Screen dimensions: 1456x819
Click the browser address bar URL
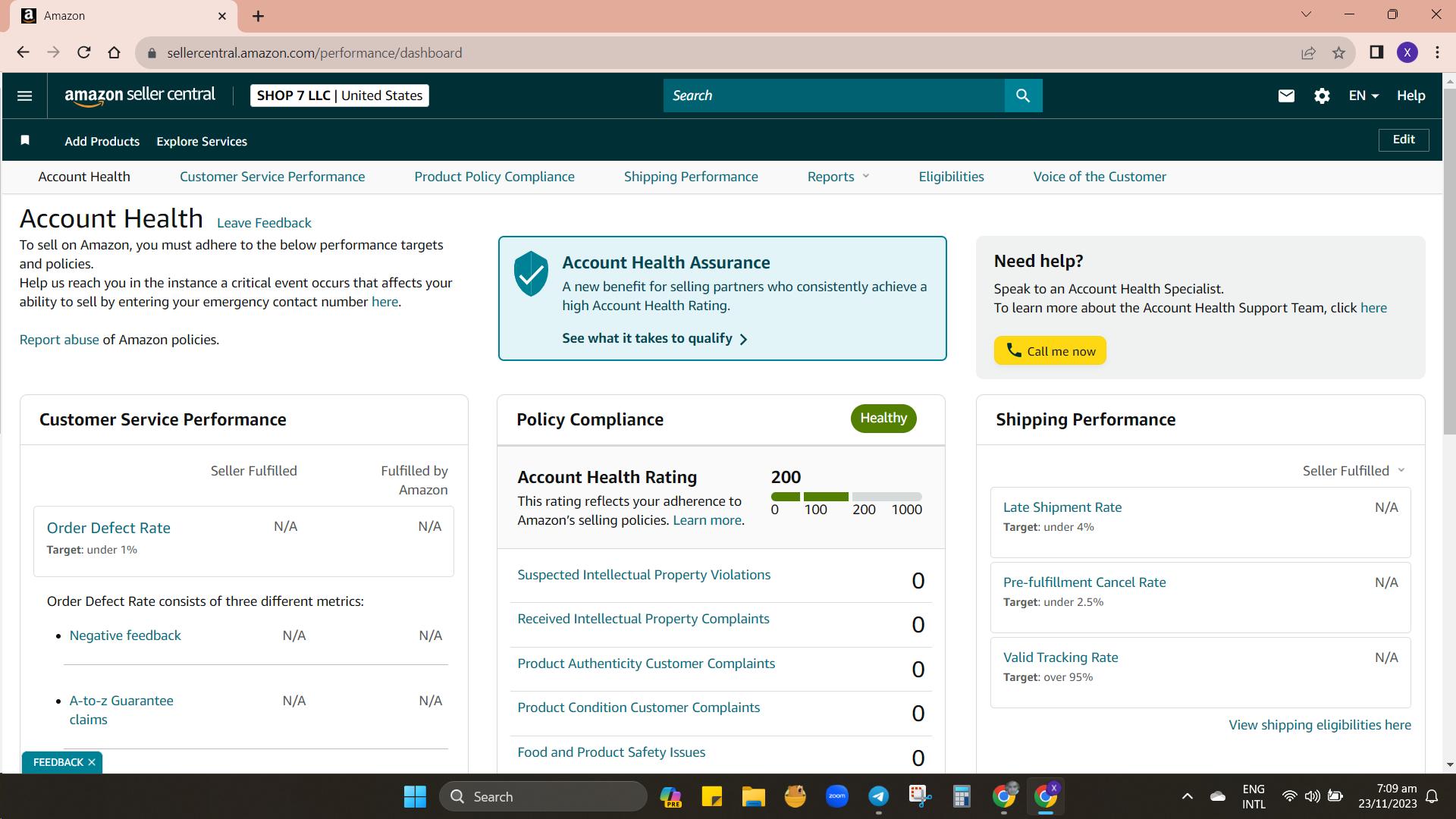point(314,52)
